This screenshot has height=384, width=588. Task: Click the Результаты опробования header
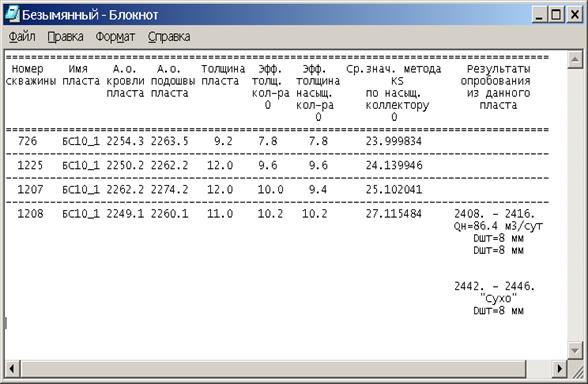(495, 75)
